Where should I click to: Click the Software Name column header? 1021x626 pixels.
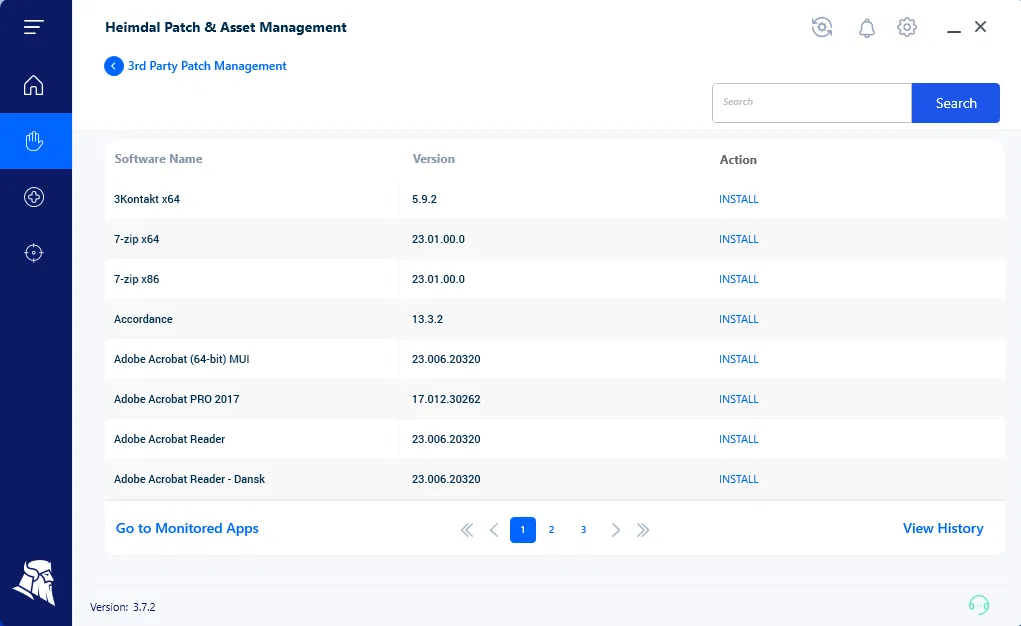click(158, 159)
